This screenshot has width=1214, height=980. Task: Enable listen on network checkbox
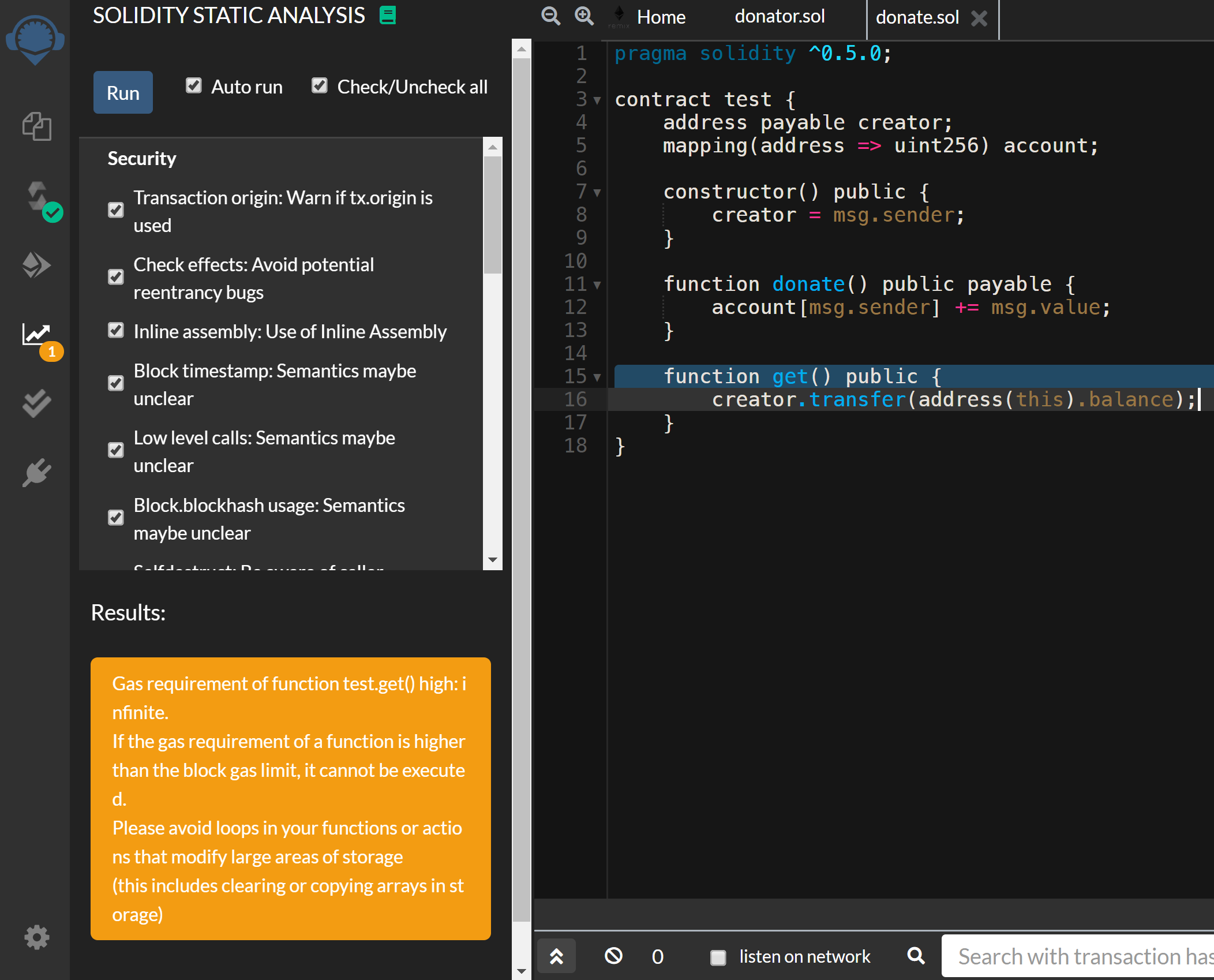(x=718, y=957)
